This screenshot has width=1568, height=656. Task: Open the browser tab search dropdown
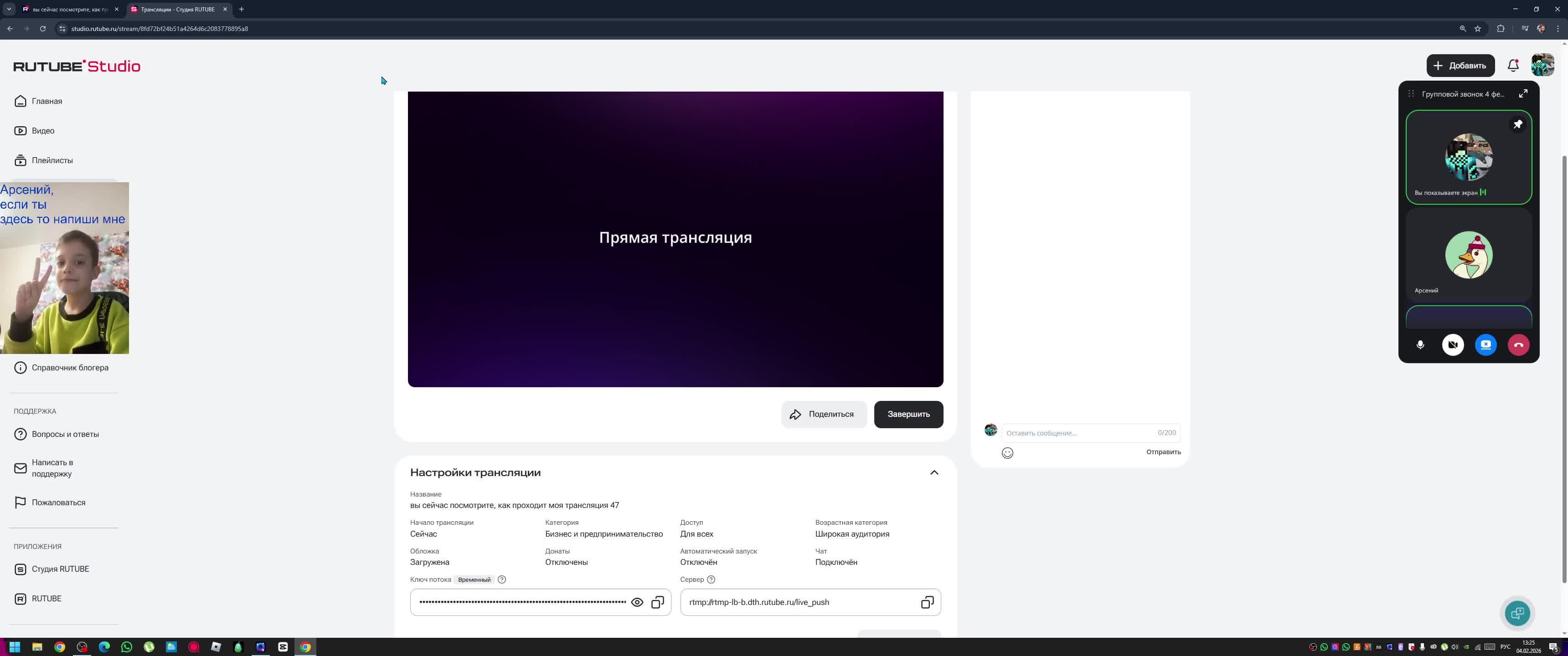click(x=9, y=9)
